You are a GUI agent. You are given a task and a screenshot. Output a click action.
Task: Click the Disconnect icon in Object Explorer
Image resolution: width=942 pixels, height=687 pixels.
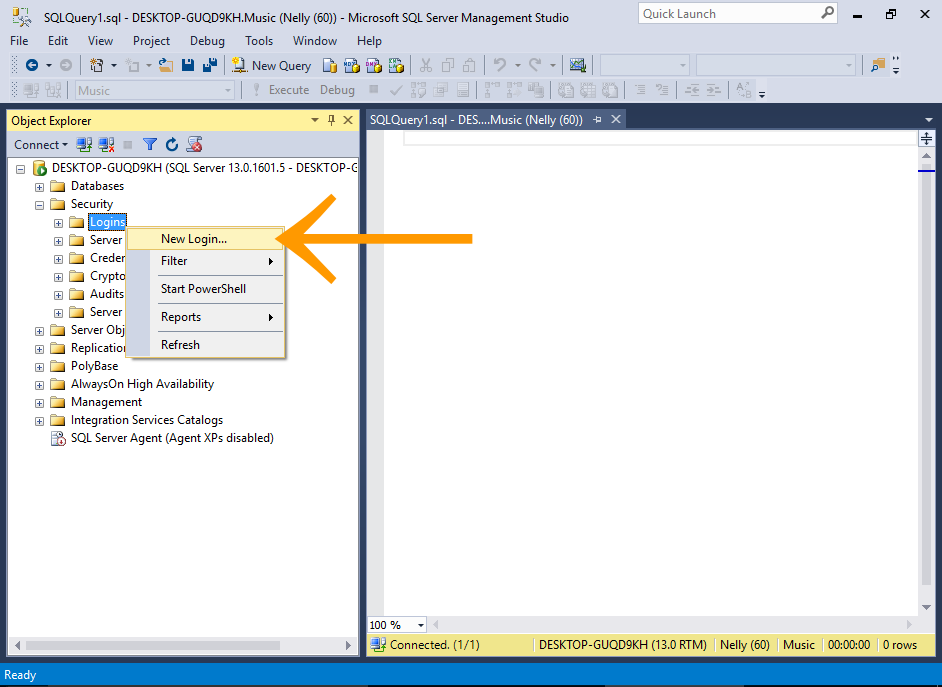click(x=106, y=144)
